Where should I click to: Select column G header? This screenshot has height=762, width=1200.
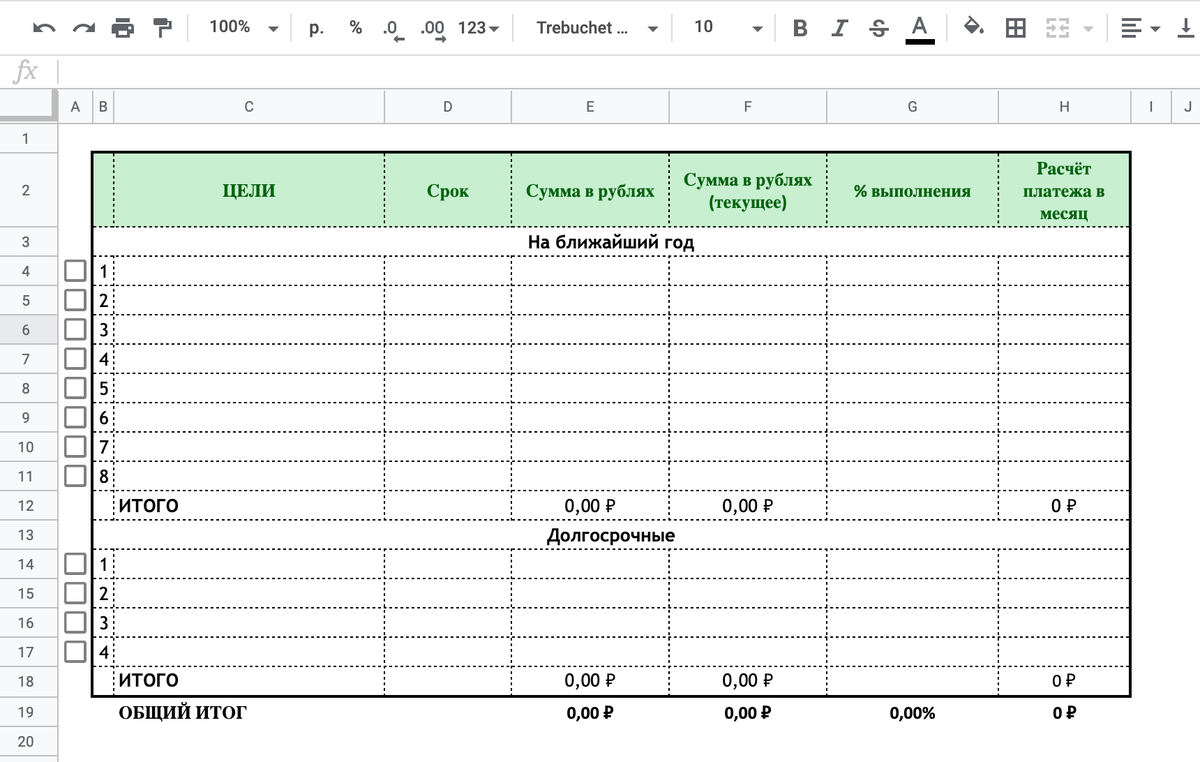click(x=912, y=107)
